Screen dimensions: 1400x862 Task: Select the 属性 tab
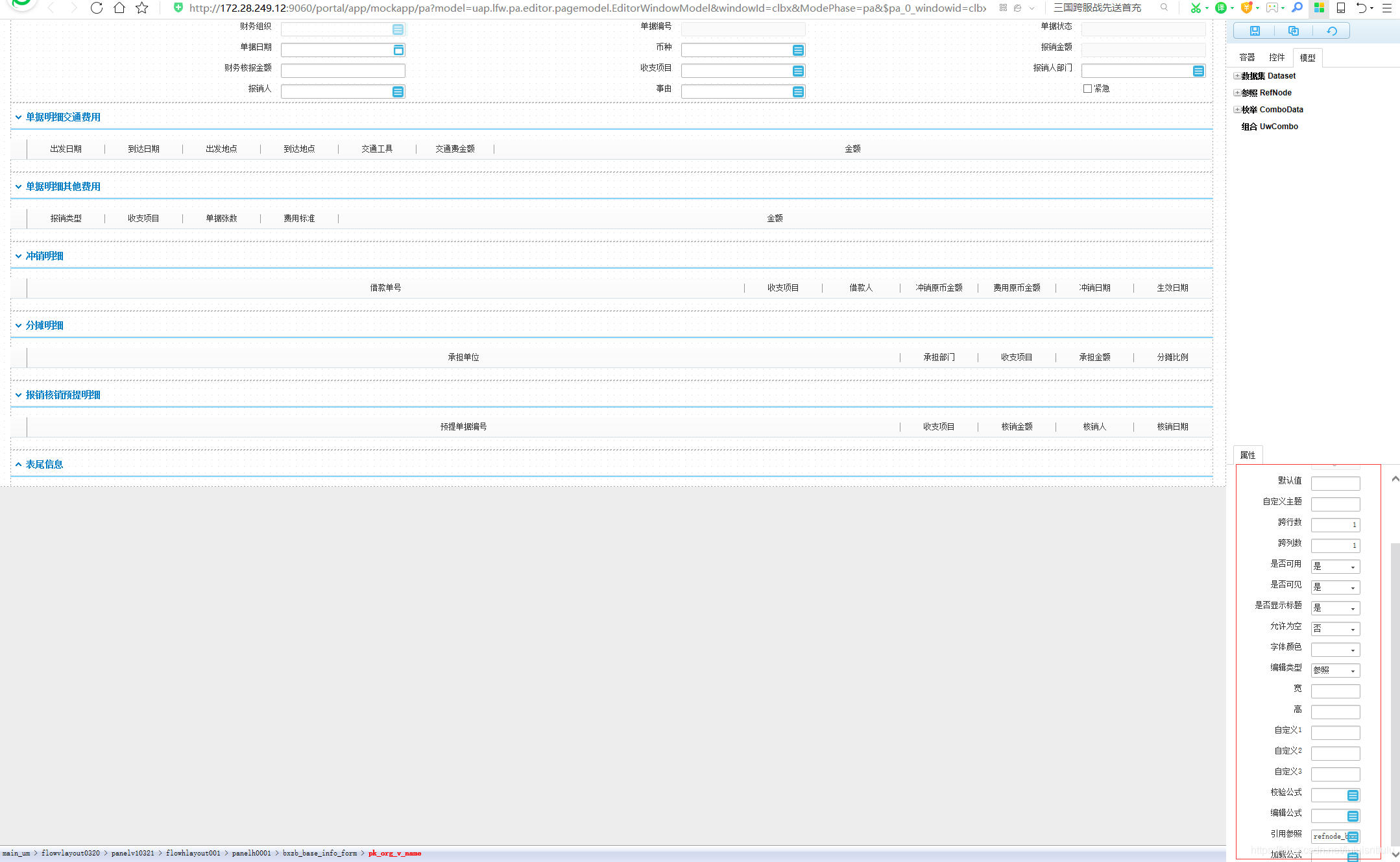[1248, 456]
